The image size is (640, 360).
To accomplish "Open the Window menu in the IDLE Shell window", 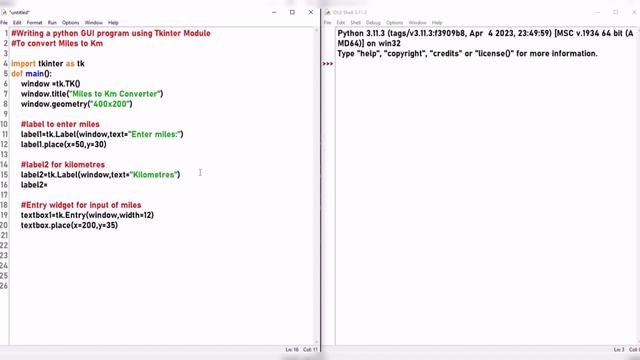I will click(x=418, y=23).
